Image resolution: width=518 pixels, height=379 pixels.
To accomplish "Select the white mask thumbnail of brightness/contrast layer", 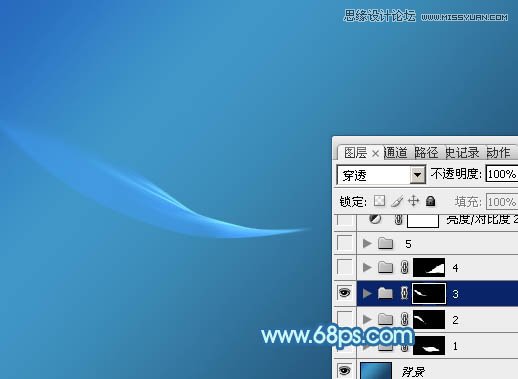I will [423, 221].
